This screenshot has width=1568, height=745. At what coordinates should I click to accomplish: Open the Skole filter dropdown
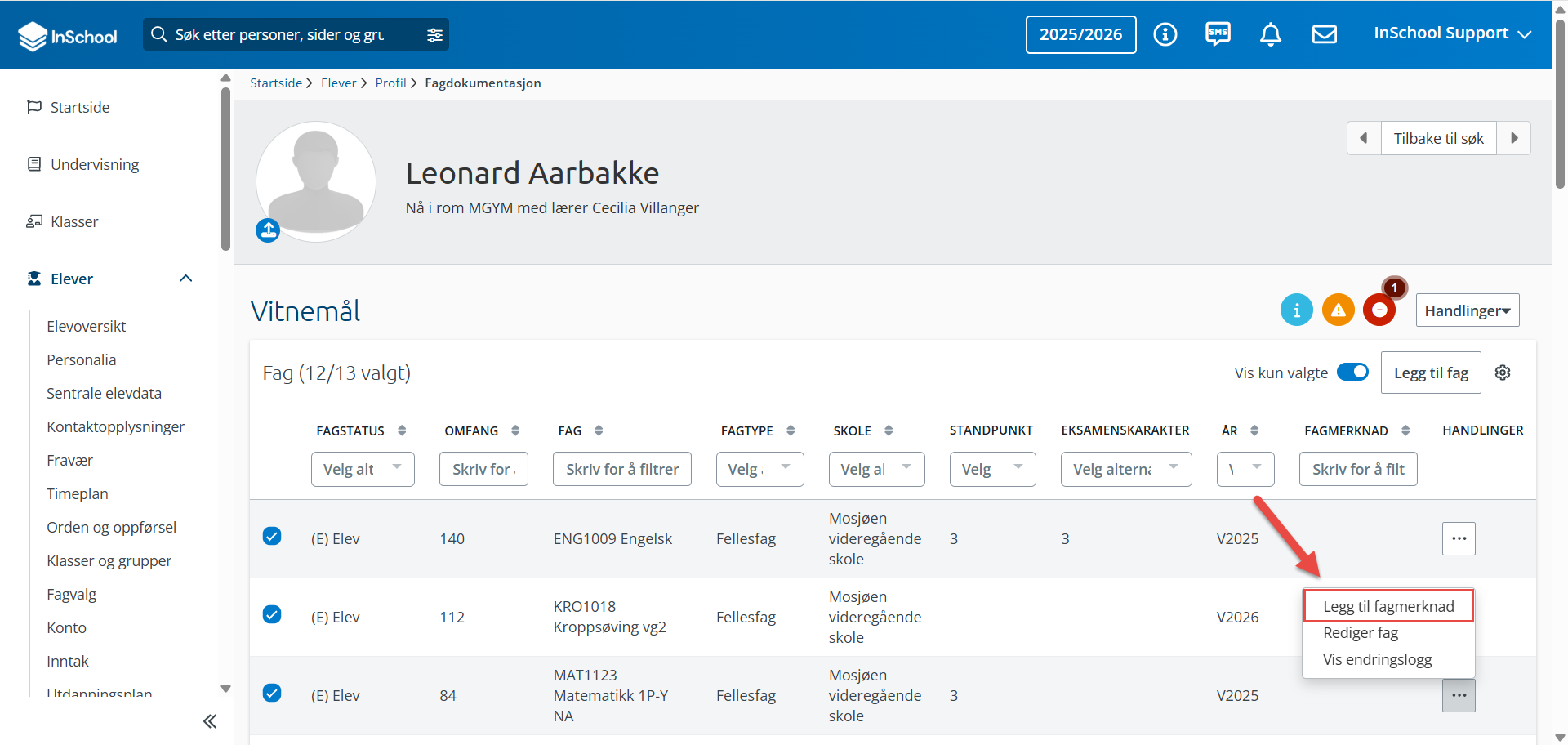[x=876, y=469]
